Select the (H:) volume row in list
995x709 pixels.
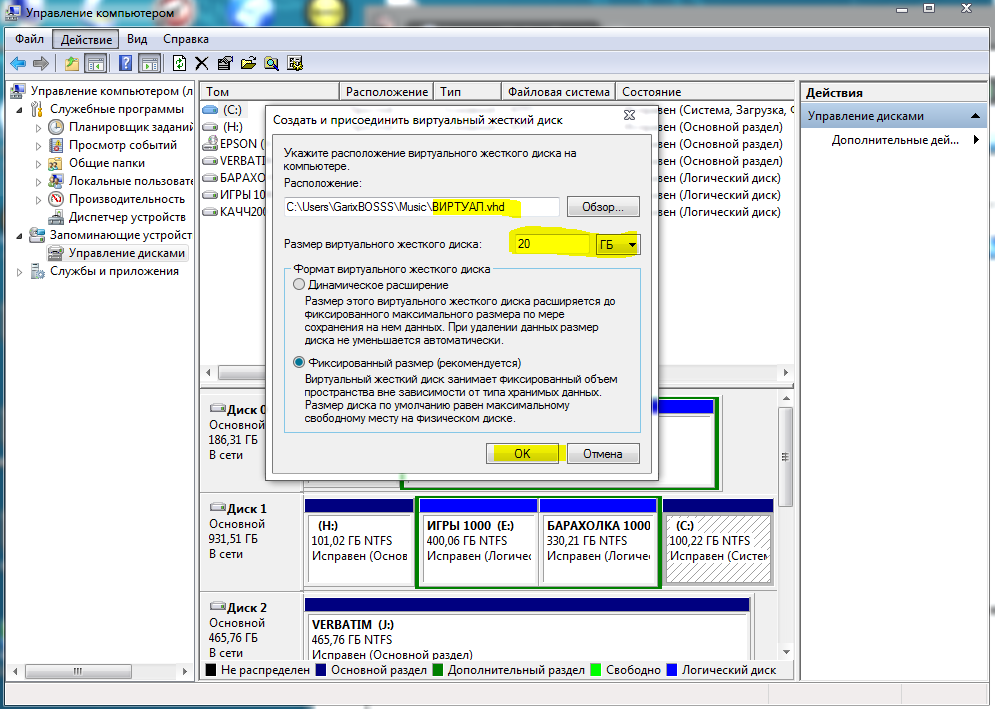pyautogui.click(x=233, y=127)
